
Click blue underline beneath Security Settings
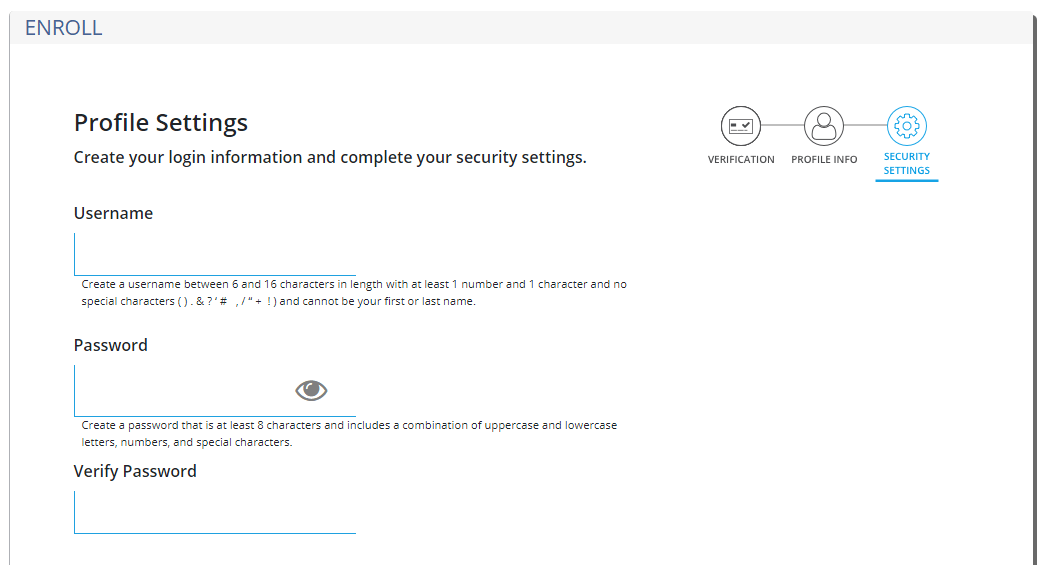[906, 180]
